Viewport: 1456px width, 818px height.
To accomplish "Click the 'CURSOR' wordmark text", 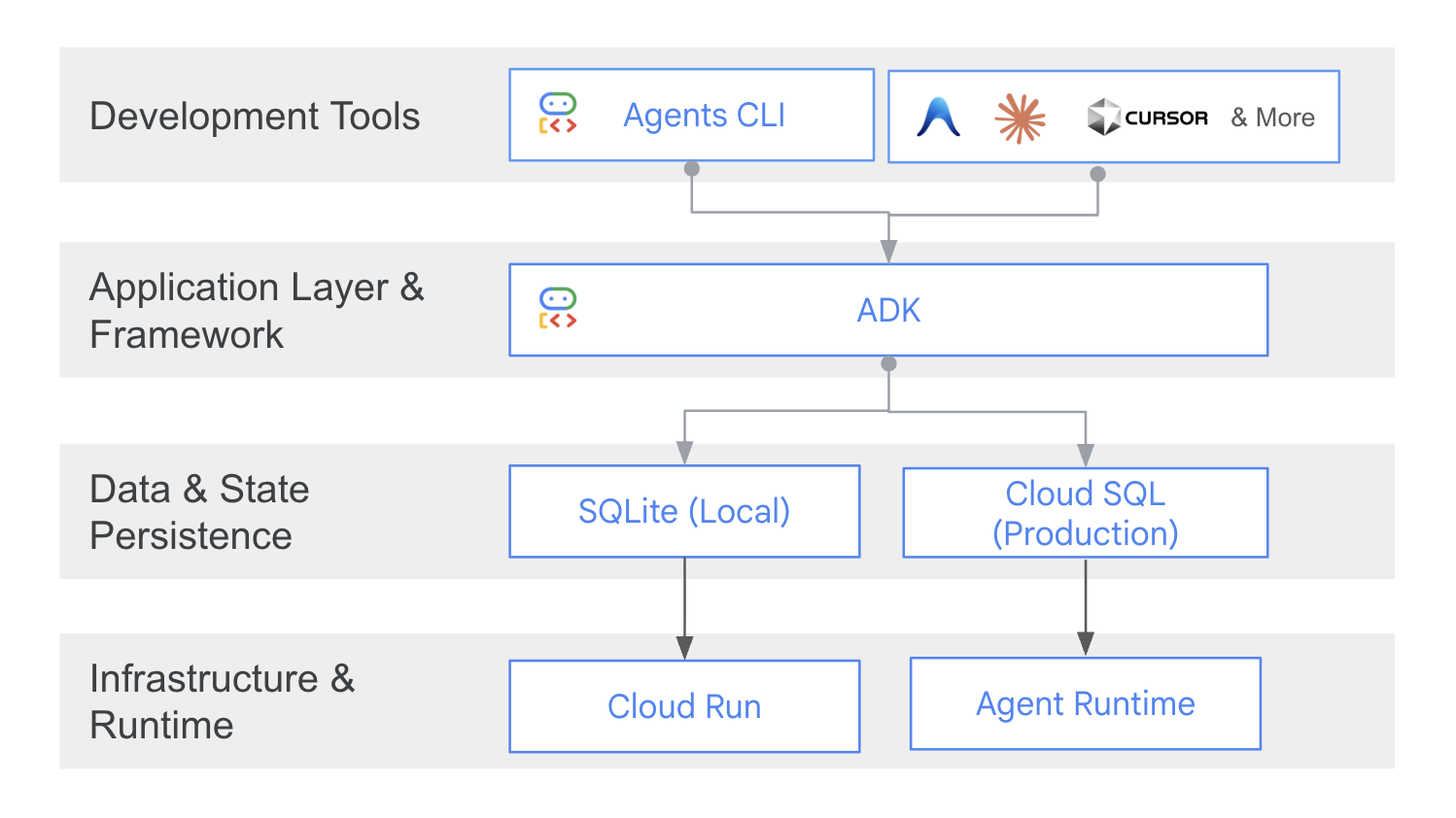I will tap(1166, 118).
